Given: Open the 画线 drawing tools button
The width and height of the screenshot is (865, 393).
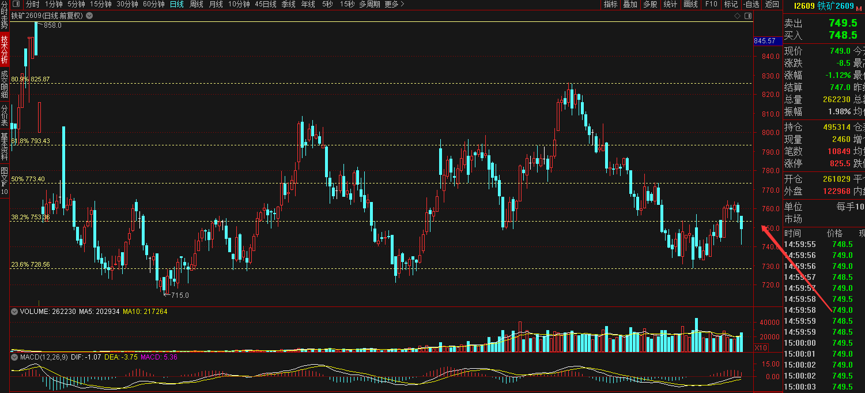Looking at the screenshot, I should [x=691, y=4].
